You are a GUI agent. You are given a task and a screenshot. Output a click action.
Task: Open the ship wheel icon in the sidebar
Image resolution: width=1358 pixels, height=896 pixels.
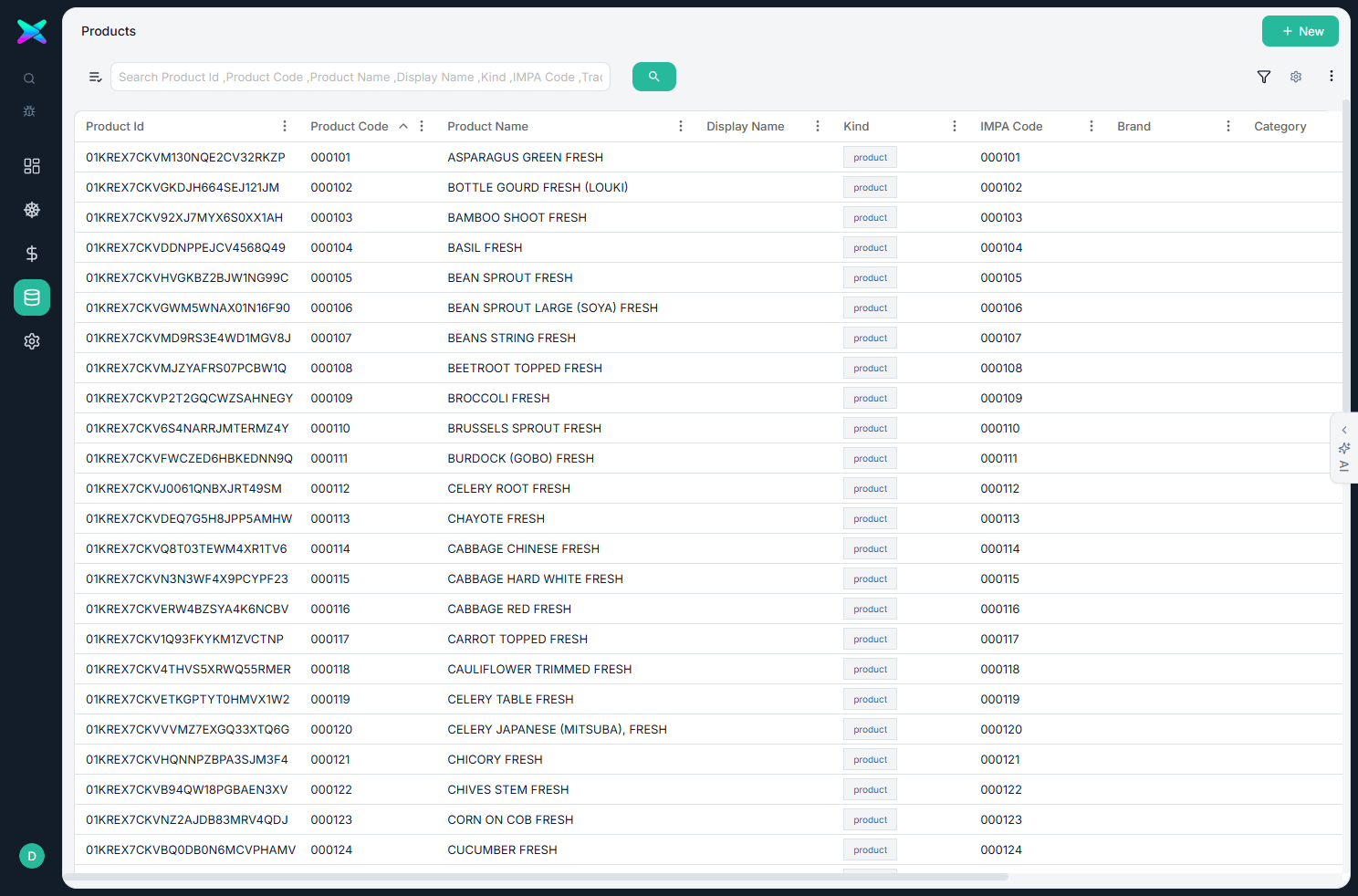tap(32, 210)
